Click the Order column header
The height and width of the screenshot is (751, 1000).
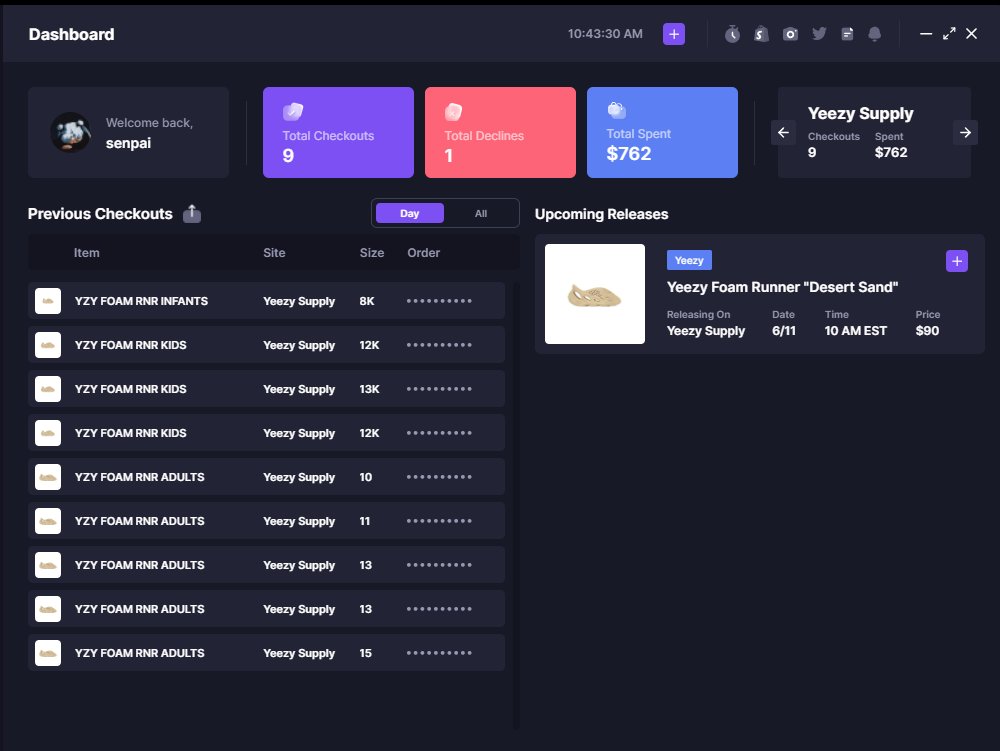point(423,253)
